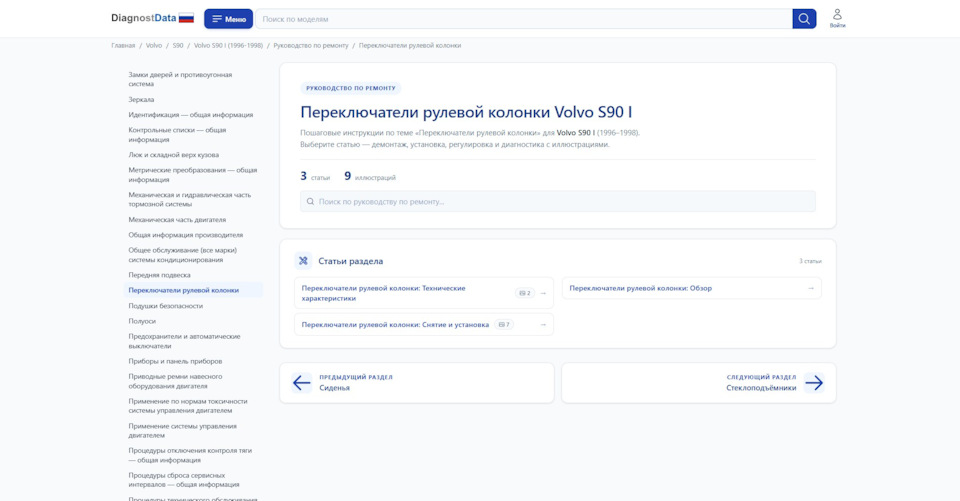960x501 pixels.
Task: Open Руководство по ремонту breadcrumb
Action: click(310, 45)
